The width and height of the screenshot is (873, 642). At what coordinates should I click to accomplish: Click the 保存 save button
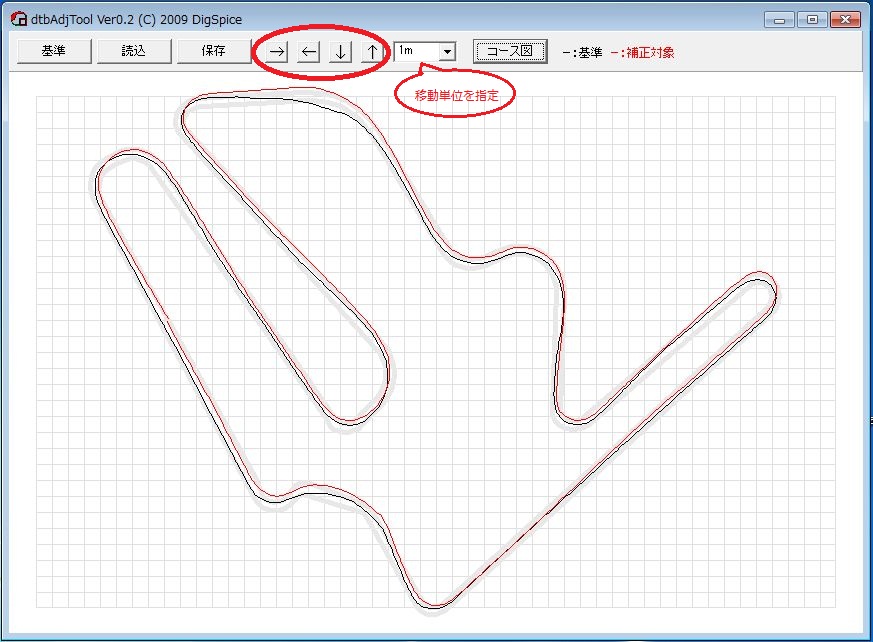coord(213,51)
